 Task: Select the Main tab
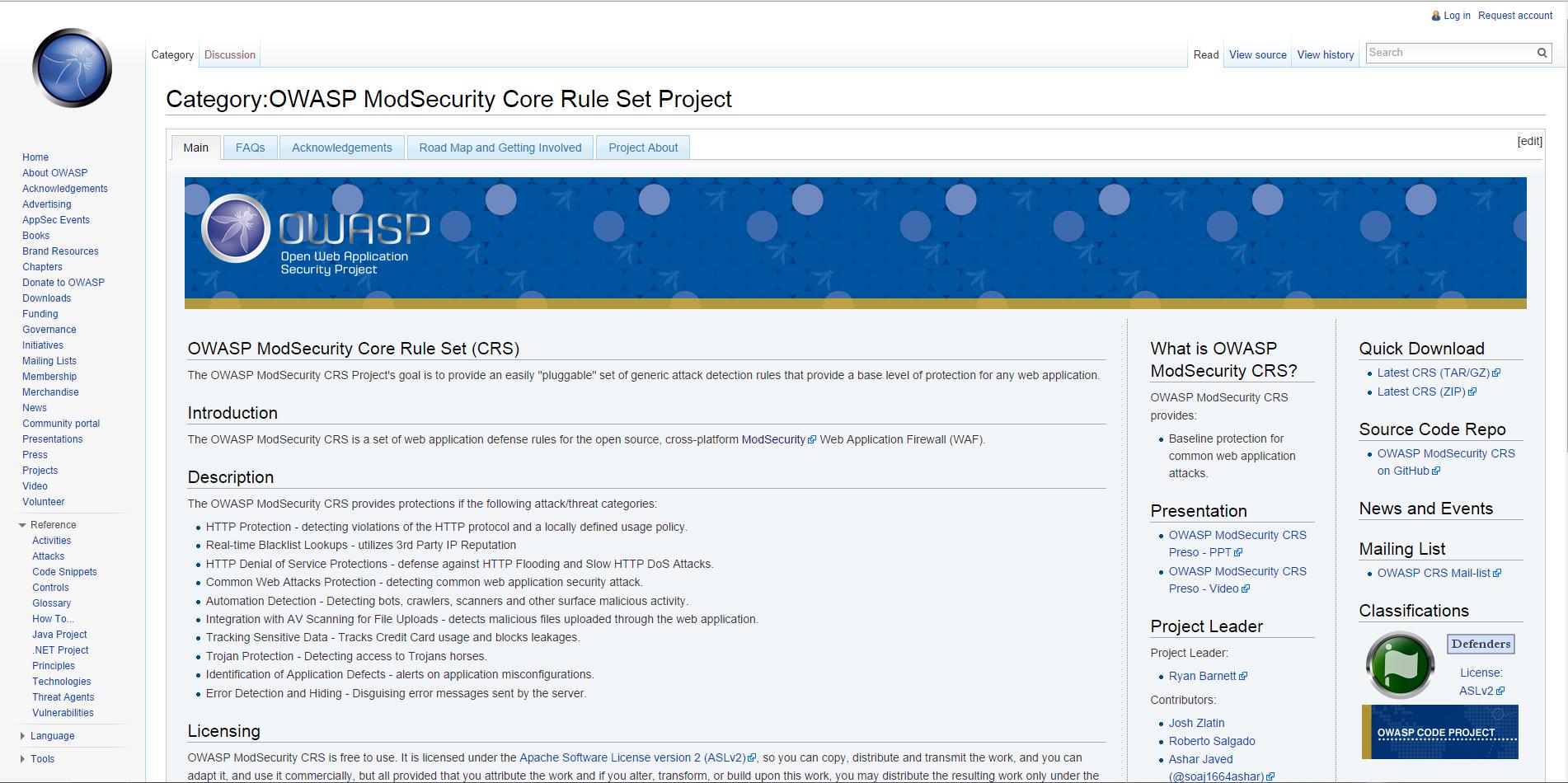196,148
